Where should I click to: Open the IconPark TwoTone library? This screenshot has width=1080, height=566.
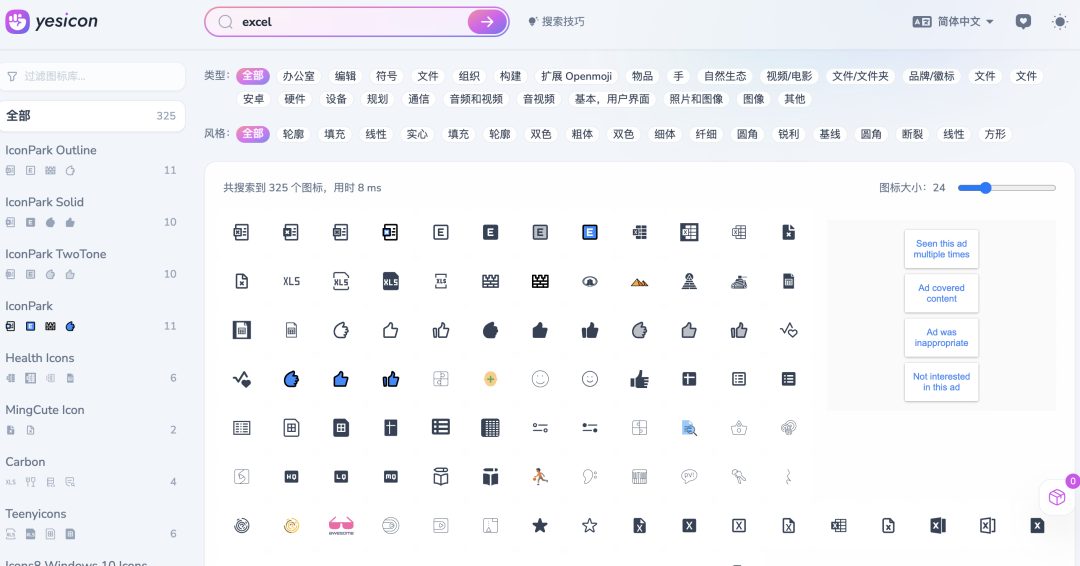coord(56,254)
